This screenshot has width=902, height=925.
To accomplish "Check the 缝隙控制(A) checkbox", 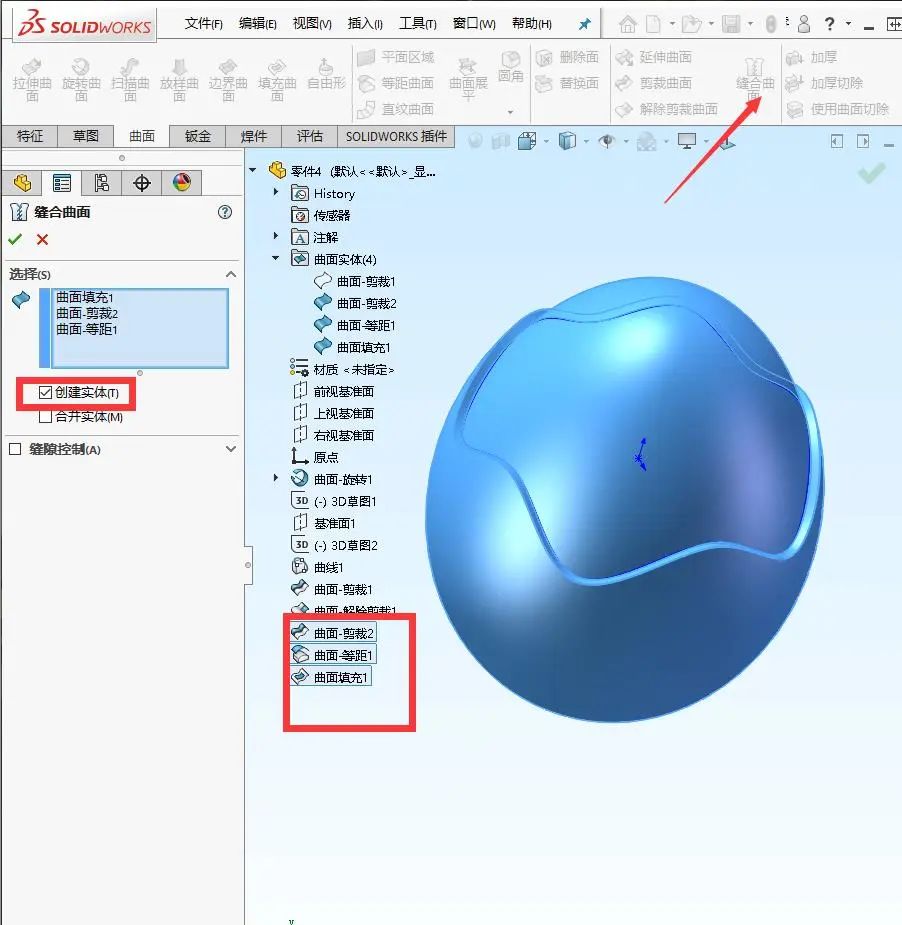I will point(14,450).
